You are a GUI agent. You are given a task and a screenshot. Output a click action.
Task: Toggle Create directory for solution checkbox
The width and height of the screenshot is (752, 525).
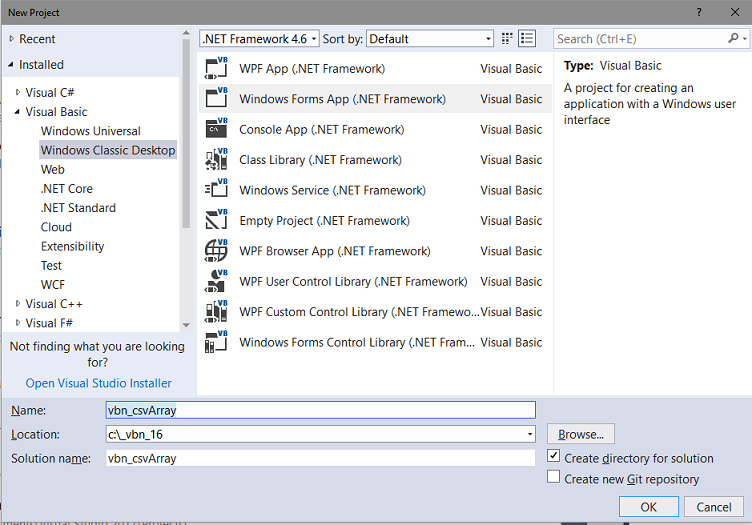[x=553, y=456]
